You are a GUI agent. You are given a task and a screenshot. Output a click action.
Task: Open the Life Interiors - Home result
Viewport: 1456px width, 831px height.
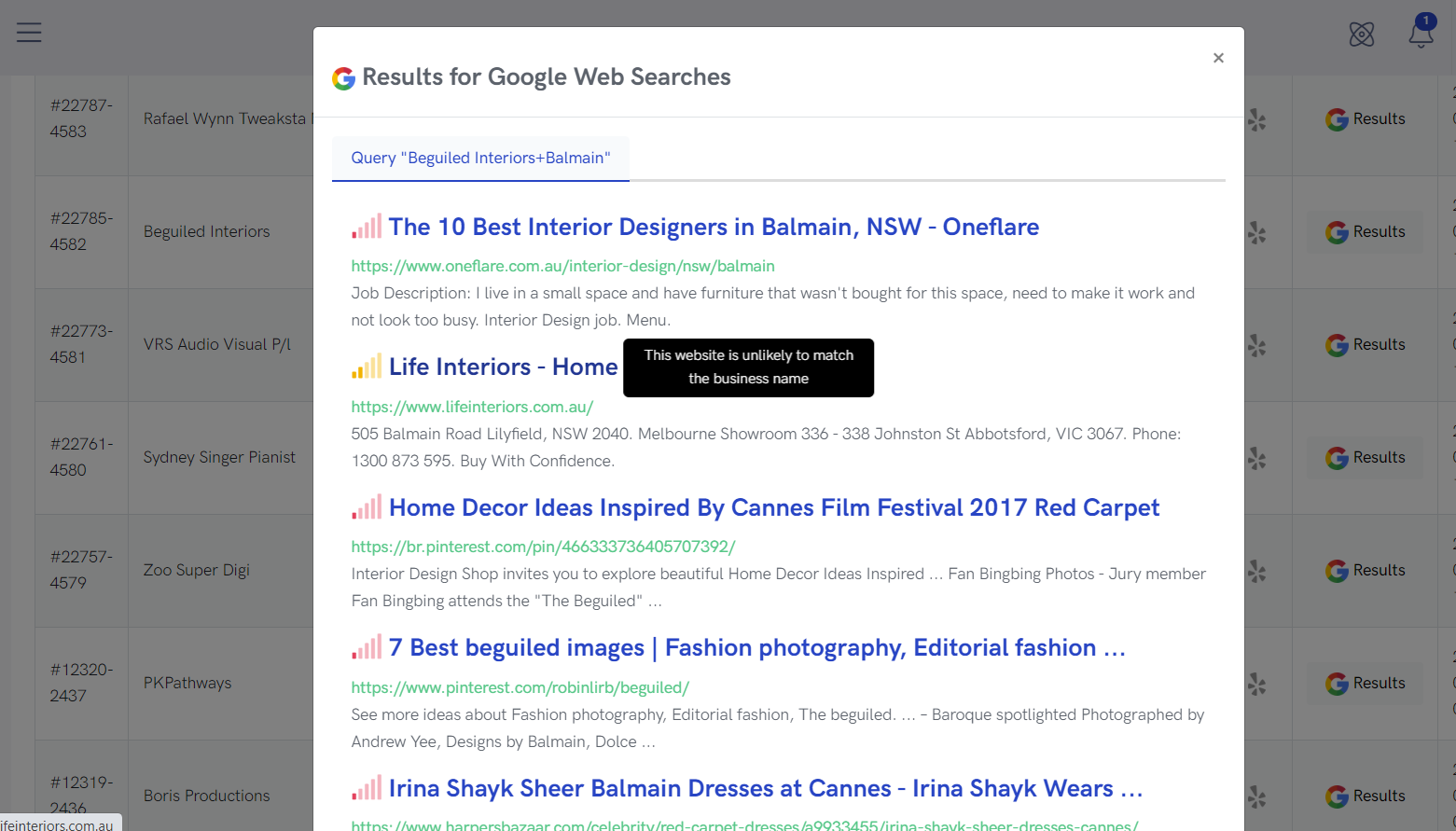(x=504, y=367)
